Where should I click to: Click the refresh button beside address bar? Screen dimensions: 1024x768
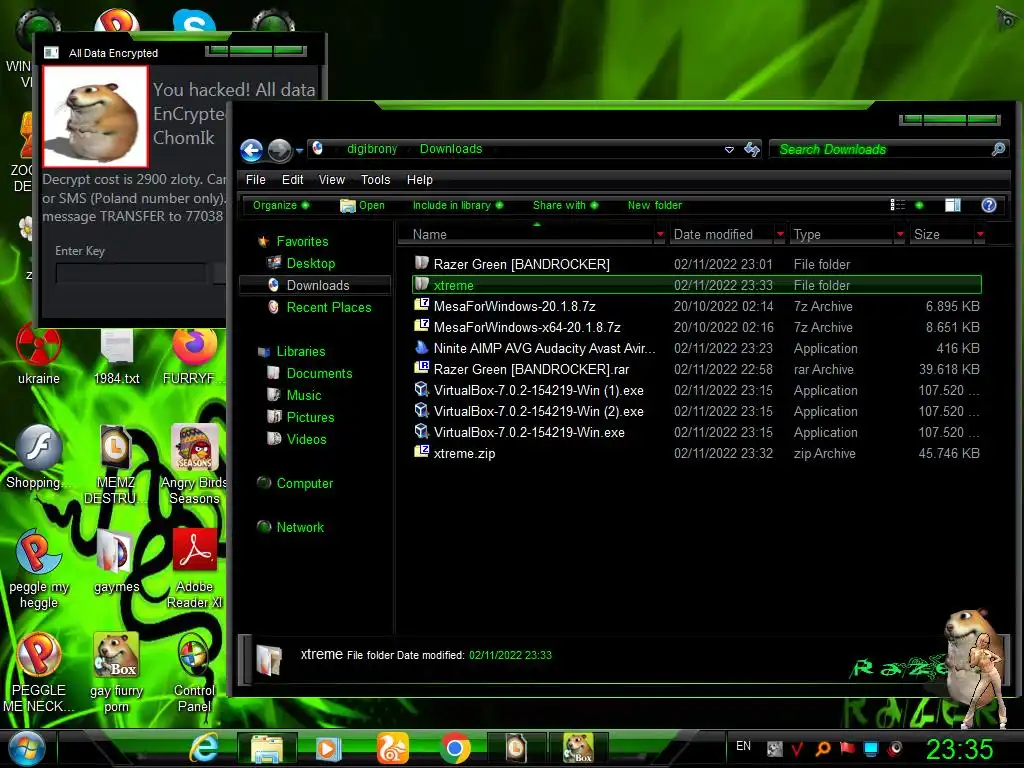(x=752, y=150)
